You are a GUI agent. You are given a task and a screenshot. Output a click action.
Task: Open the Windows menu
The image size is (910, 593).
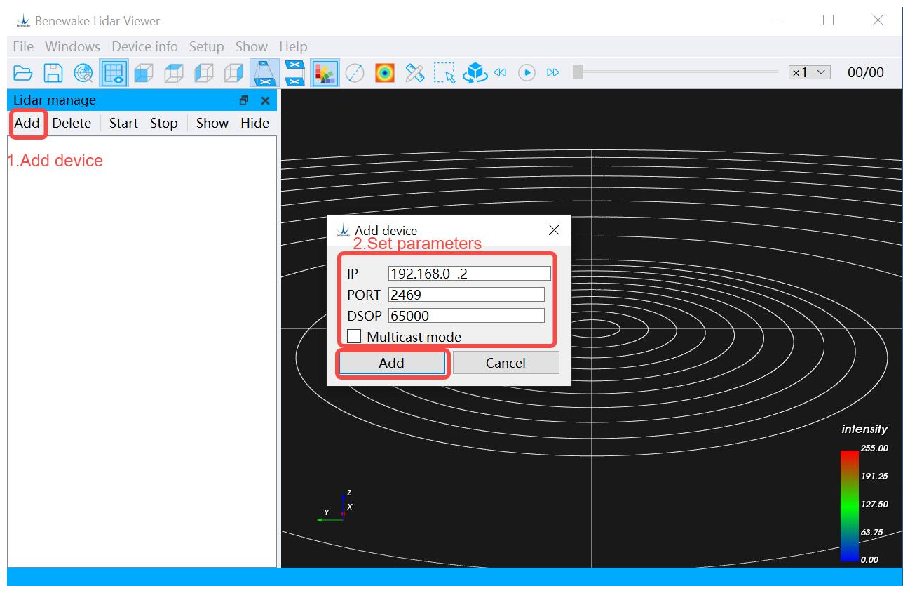73,46
